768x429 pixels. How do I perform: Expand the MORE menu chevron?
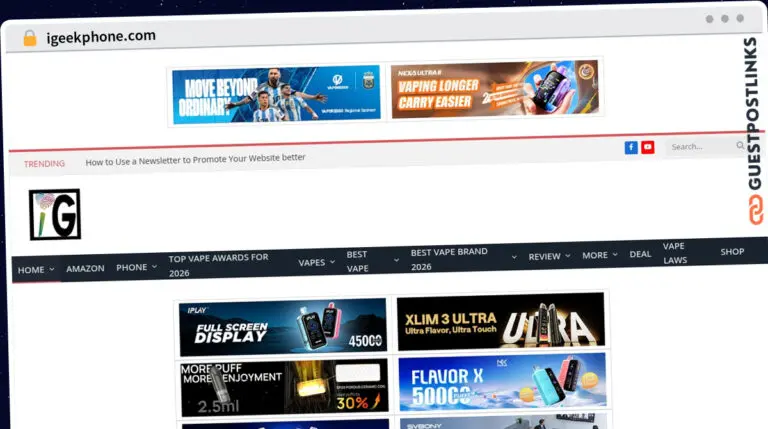pos(615,255)
